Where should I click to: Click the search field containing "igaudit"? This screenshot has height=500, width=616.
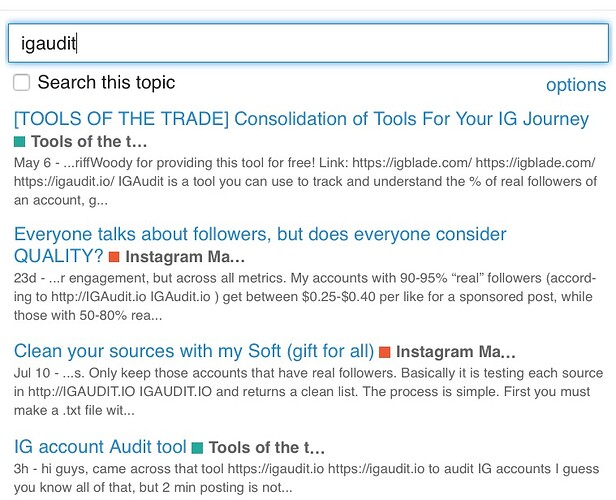[308, 43]
